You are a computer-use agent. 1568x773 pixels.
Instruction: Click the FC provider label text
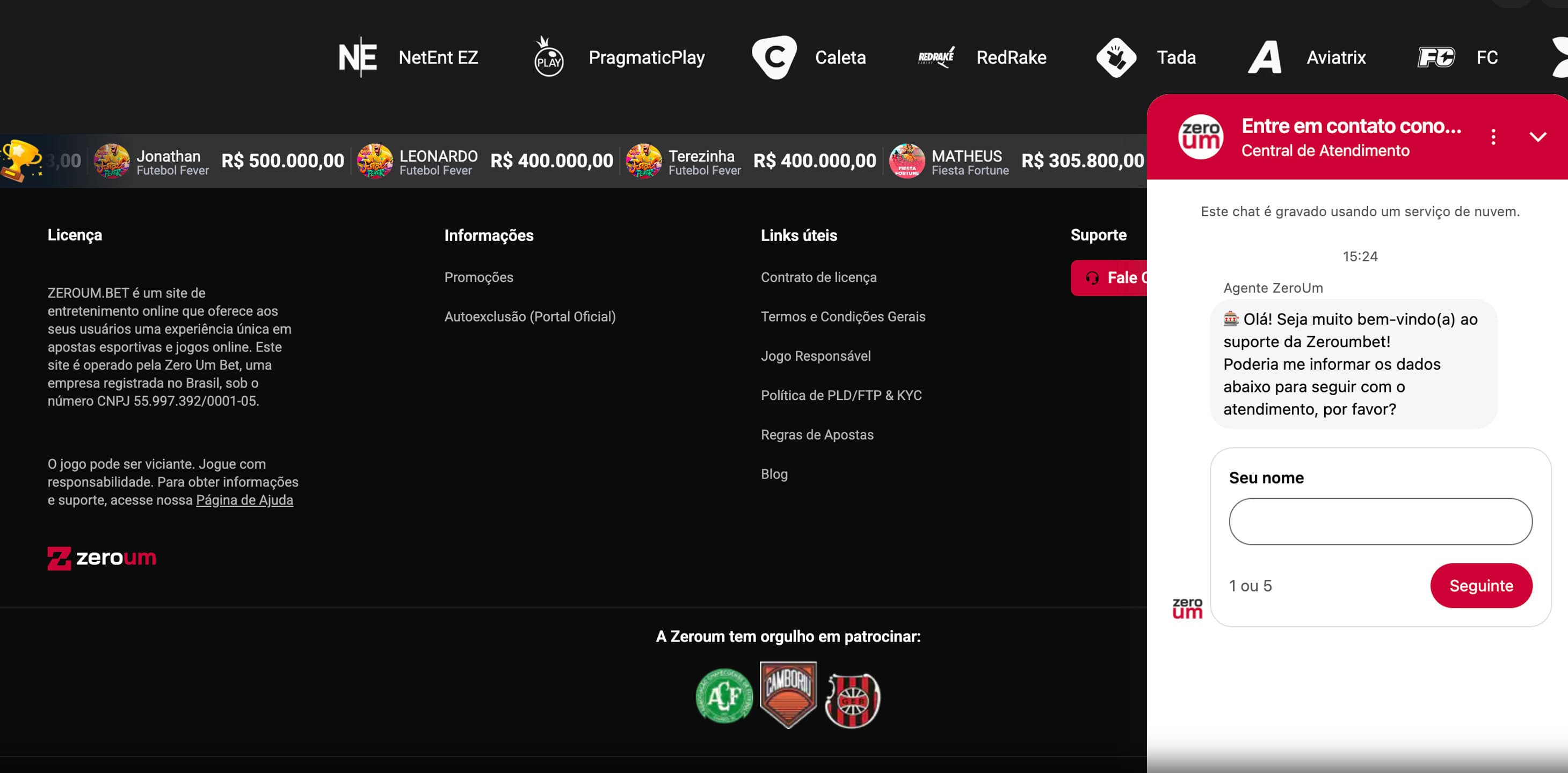[x=1486, y=57]
